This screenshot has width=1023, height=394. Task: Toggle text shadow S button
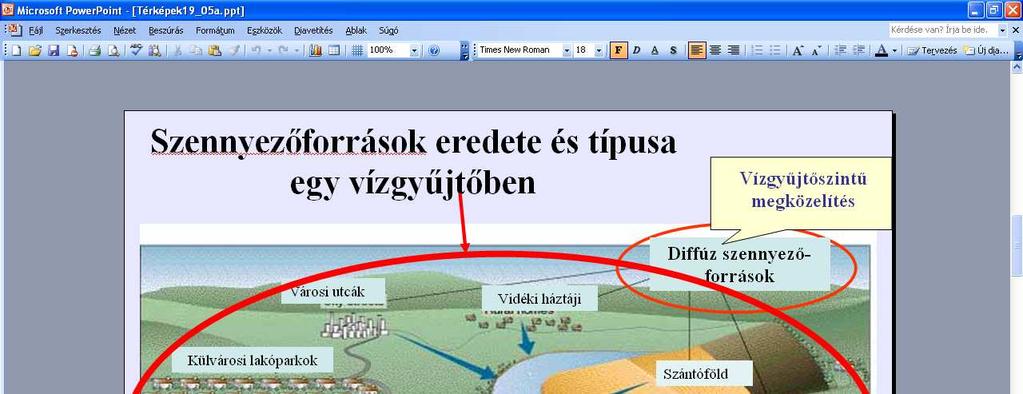tap(673, 50)
